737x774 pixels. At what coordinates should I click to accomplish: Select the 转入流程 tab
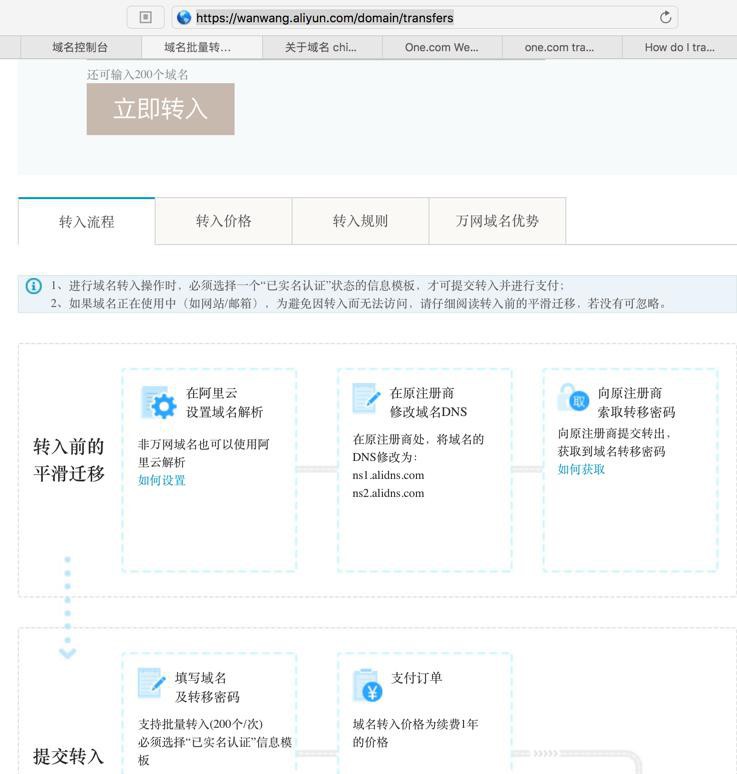(86, 221)
